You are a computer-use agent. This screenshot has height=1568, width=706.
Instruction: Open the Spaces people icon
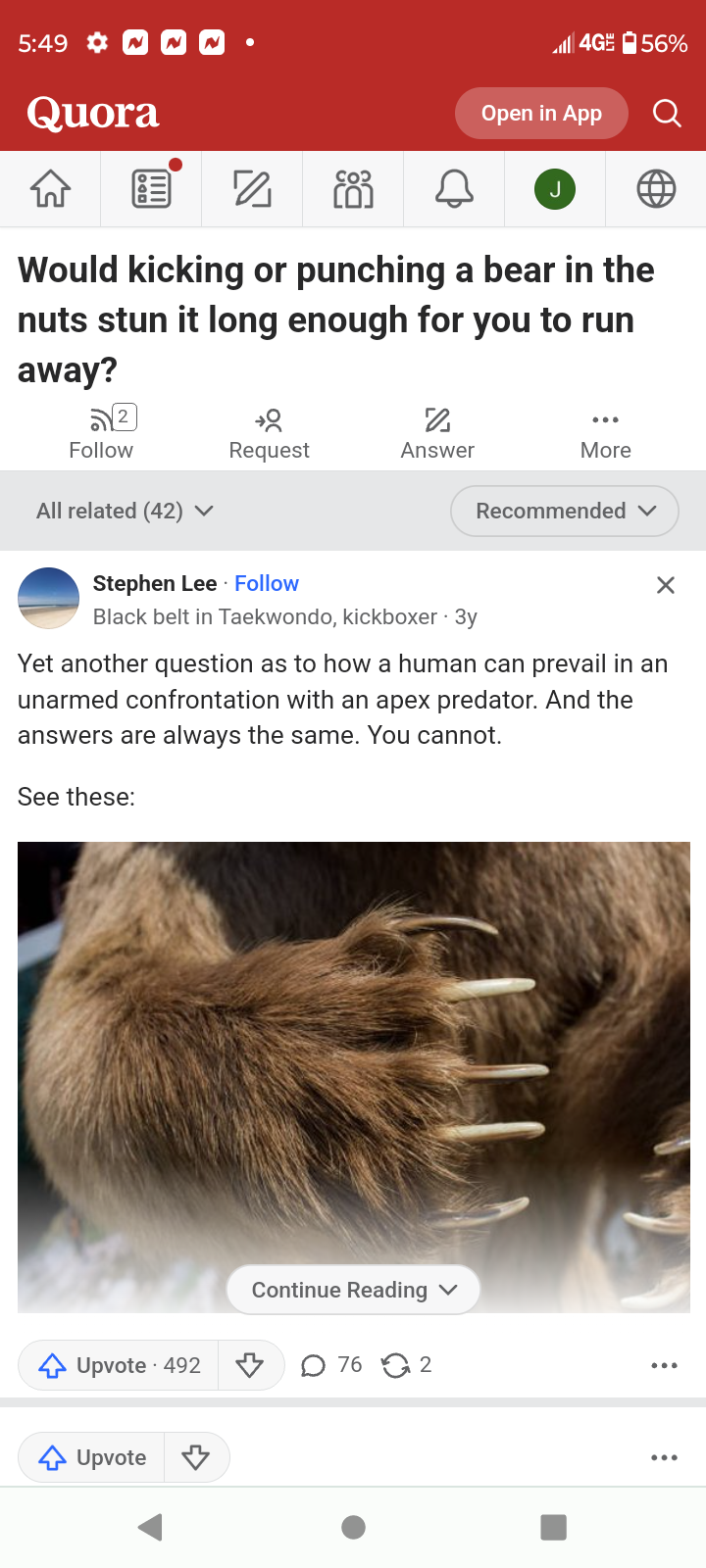(353, 188)
